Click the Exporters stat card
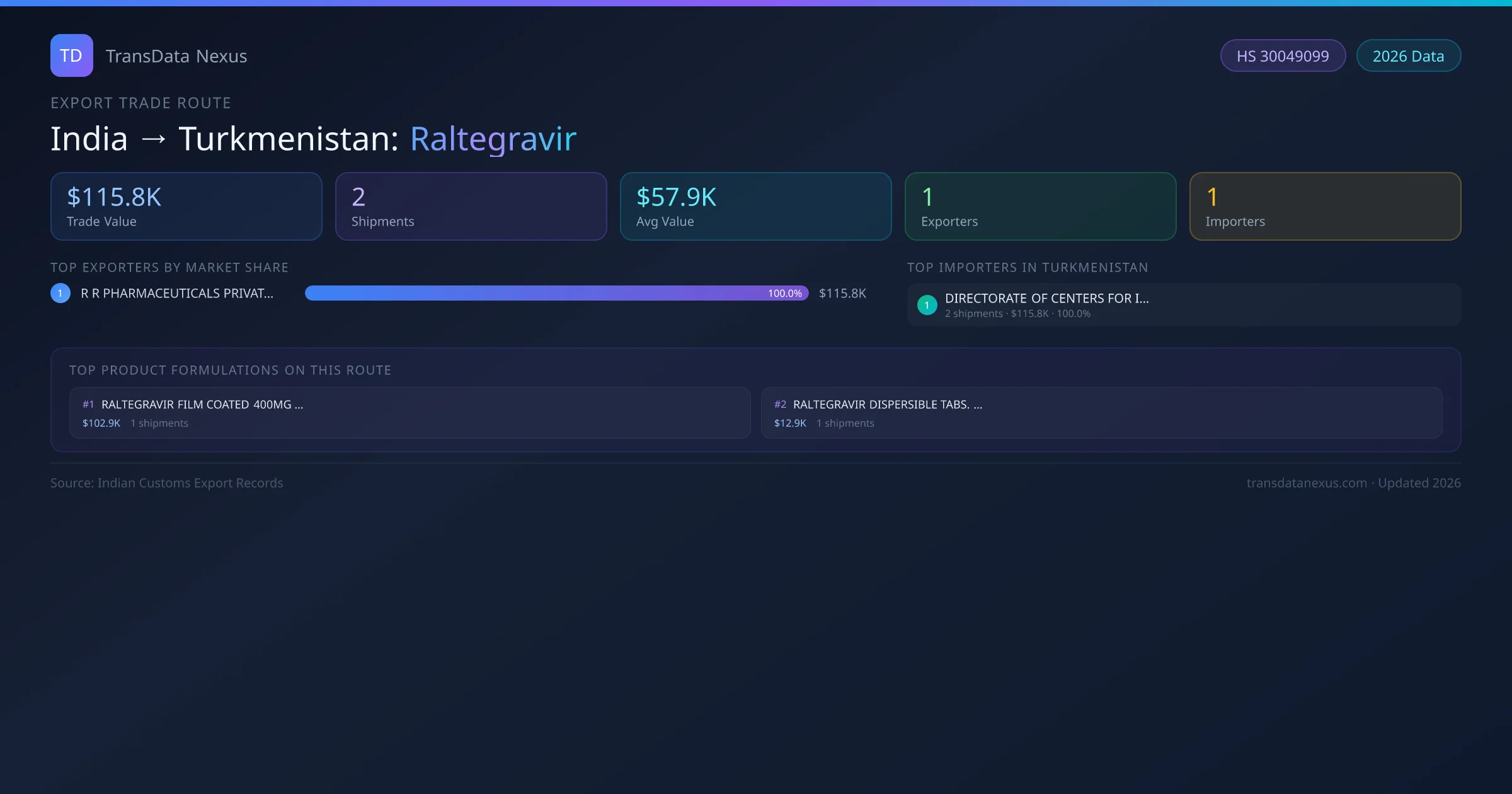1512x794 pixels. 1040,206
